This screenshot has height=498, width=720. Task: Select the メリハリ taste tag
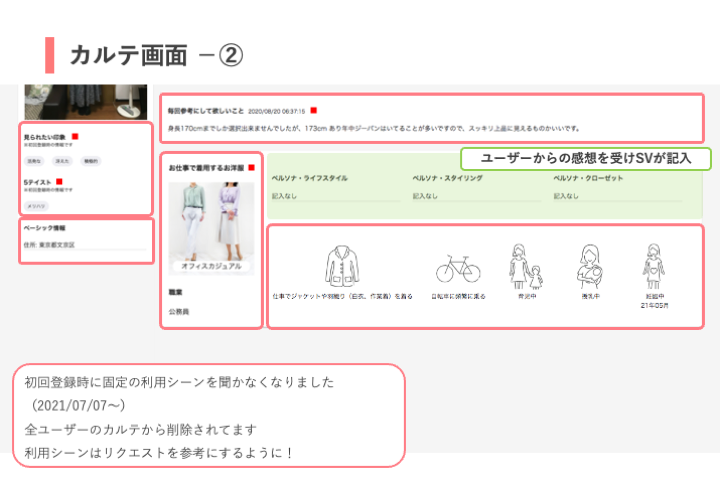[x=35, y=206]
